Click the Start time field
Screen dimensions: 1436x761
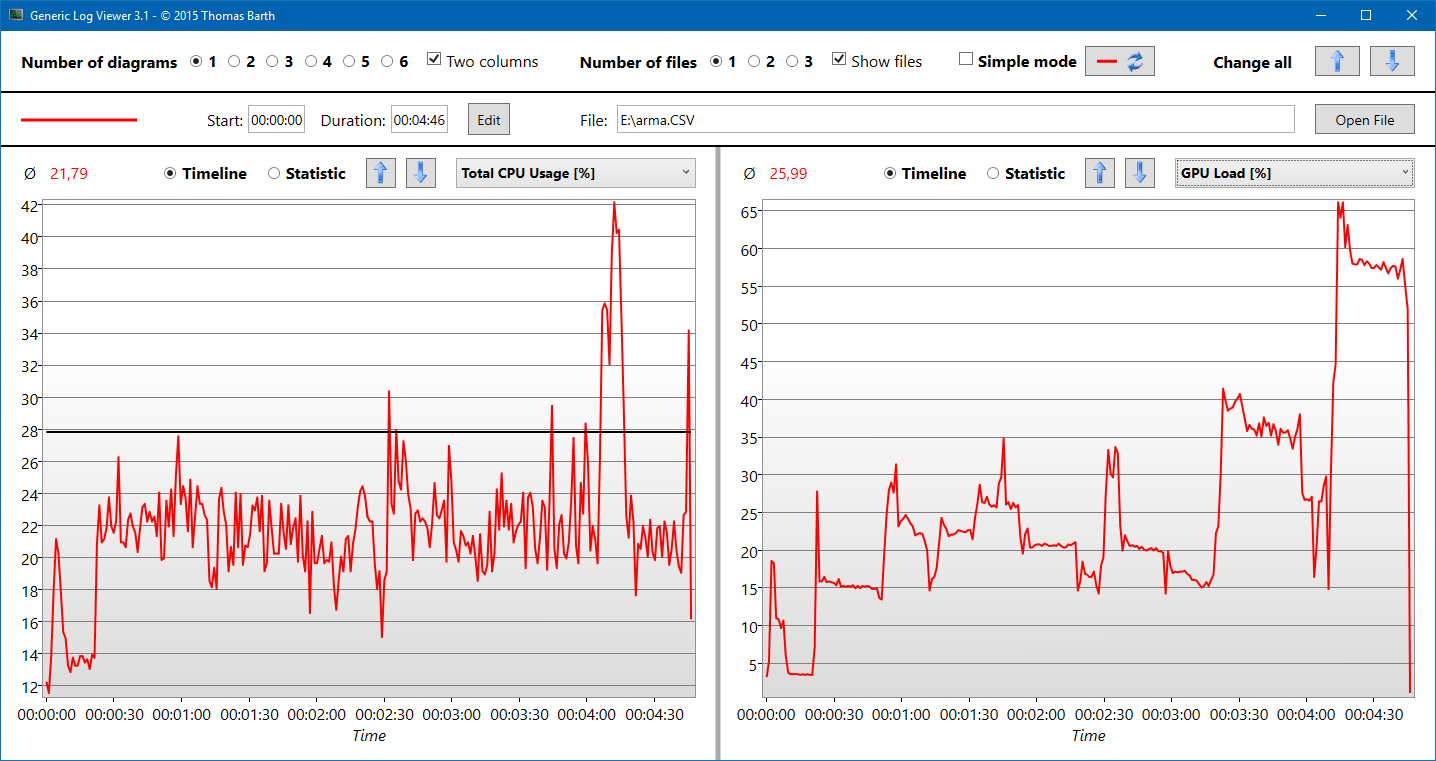click(x=277, y=120)
